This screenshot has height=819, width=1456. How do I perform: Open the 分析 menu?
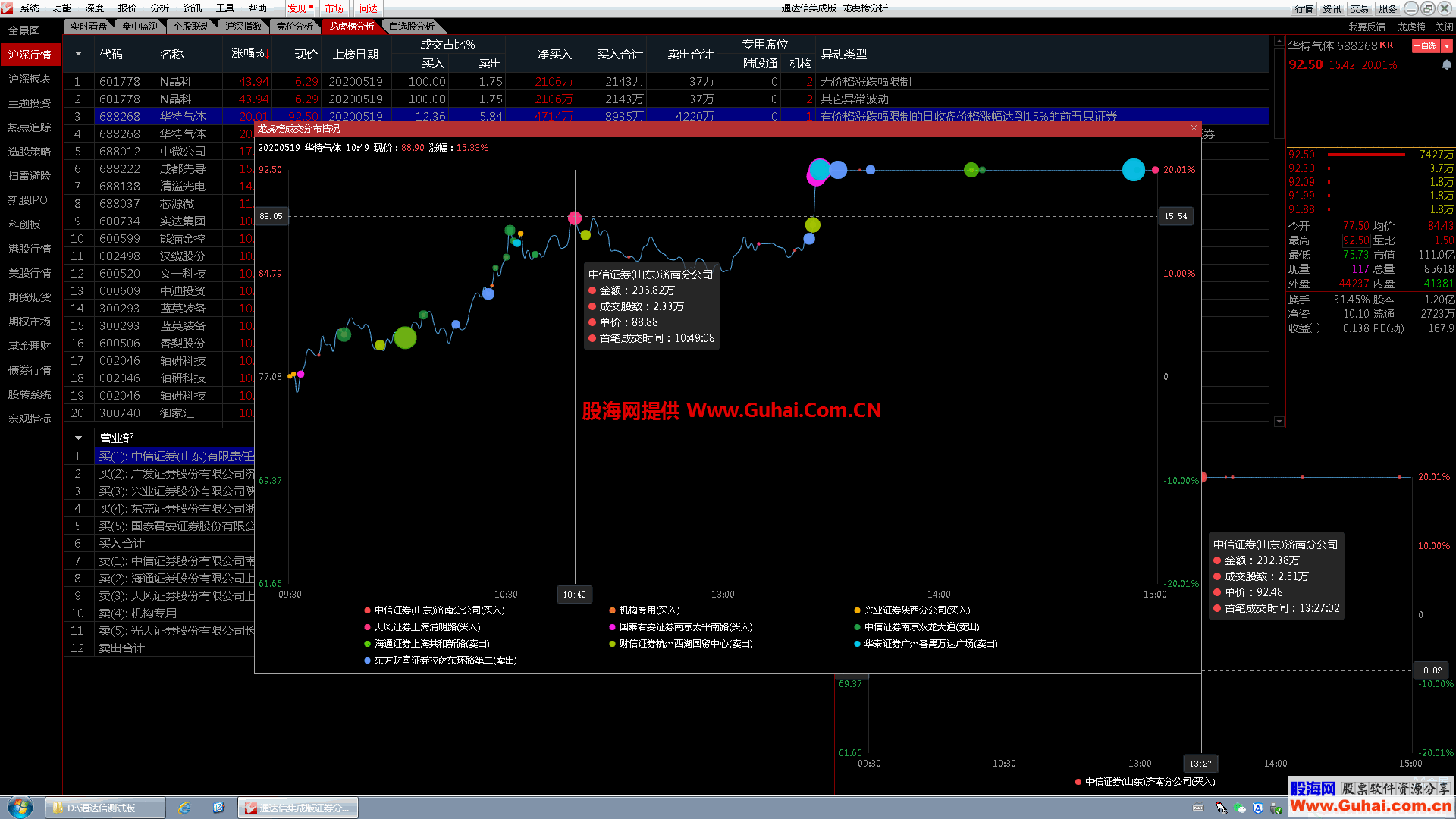[x=160, y=8]
